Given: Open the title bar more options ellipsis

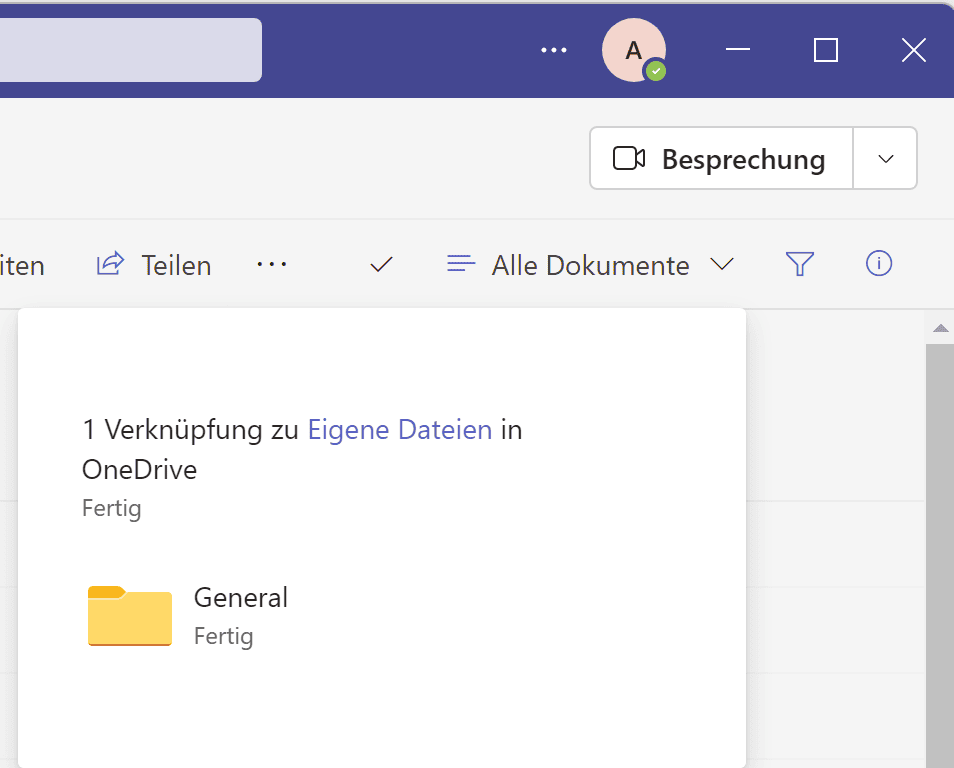Looking at the screenshot, I should click(554, 50).
